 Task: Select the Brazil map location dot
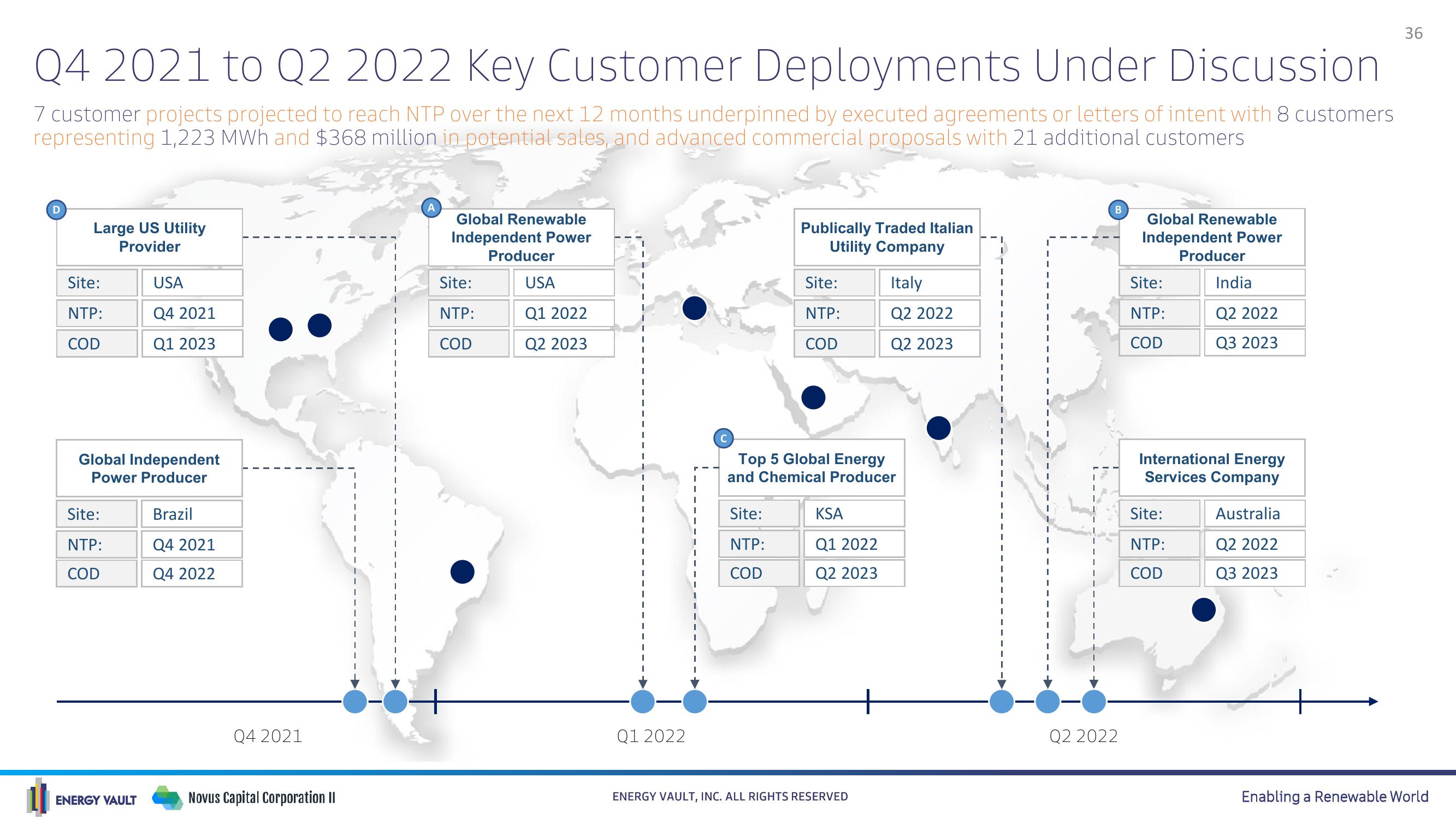point(463,572)
